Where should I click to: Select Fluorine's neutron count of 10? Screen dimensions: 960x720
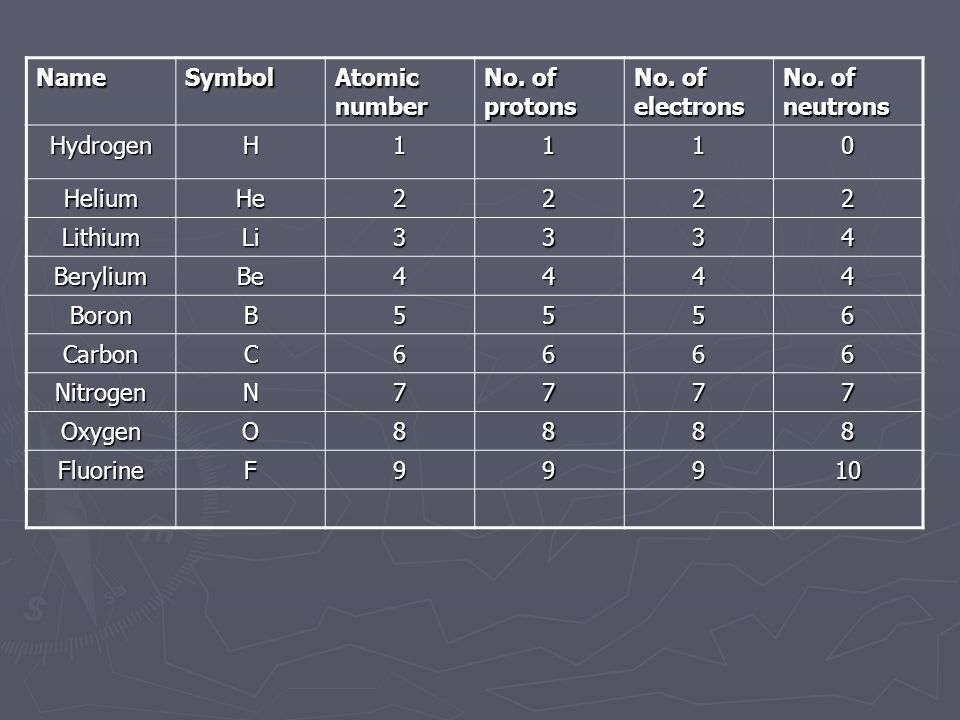848,470
